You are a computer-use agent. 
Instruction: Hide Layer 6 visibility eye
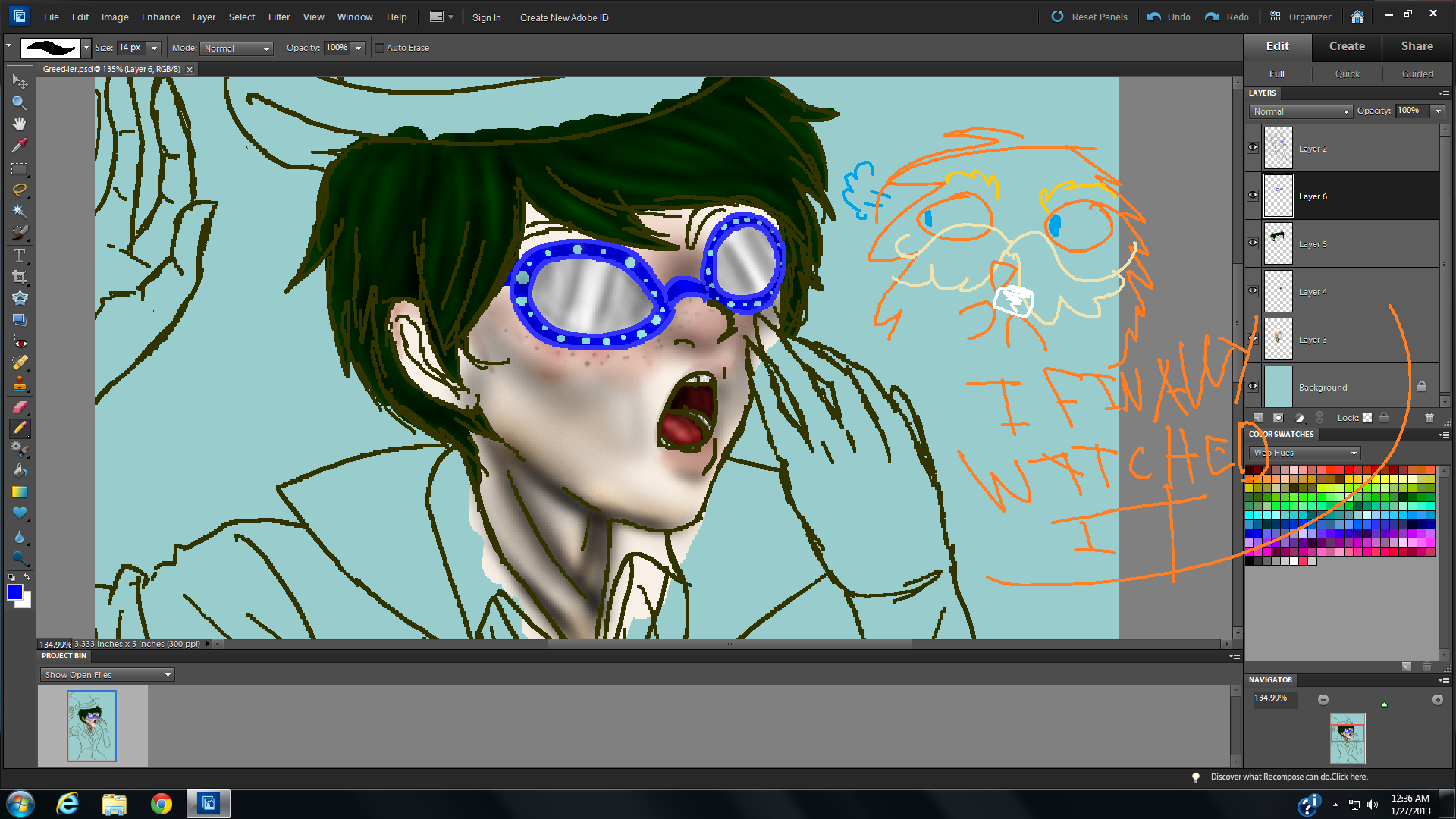click(1253, 196)
